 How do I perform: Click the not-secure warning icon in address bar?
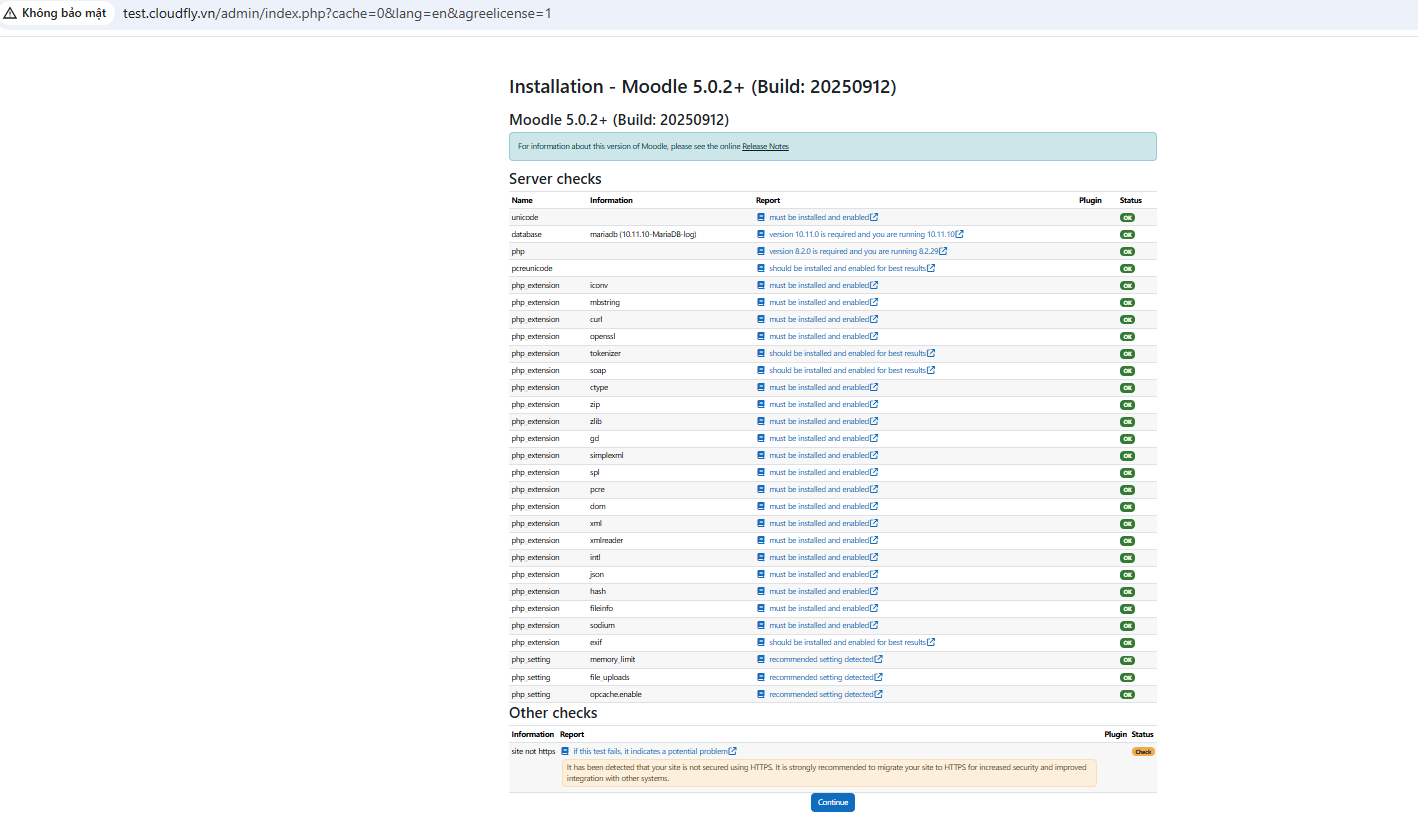click(x=11, y=14)
